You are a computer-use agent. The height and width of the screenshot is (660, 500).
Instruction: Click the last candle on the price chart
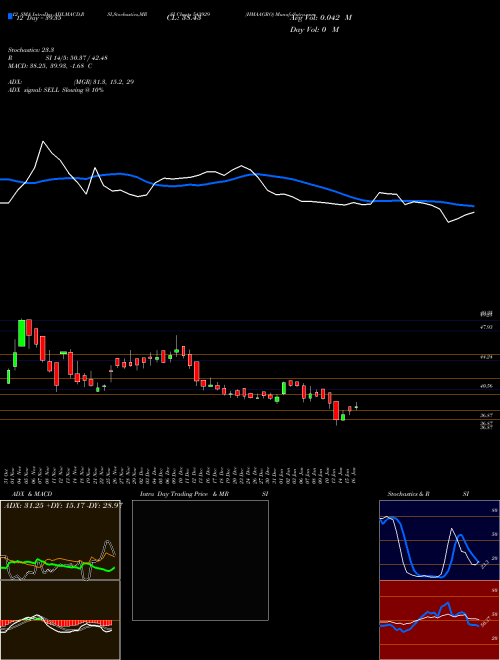click(356, 406)
